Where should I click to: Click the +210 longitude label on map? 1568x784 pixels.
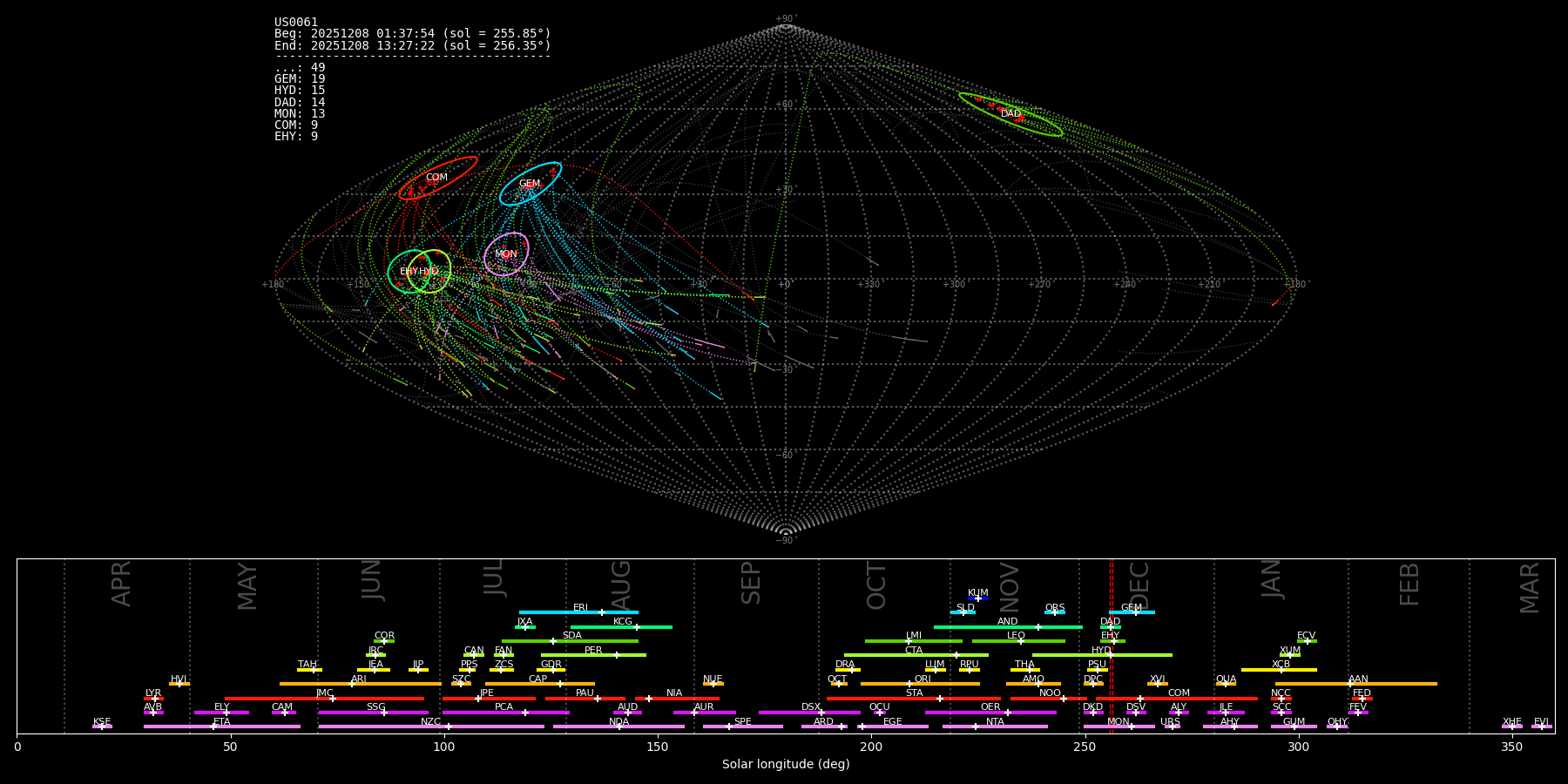click(1209, 285)
